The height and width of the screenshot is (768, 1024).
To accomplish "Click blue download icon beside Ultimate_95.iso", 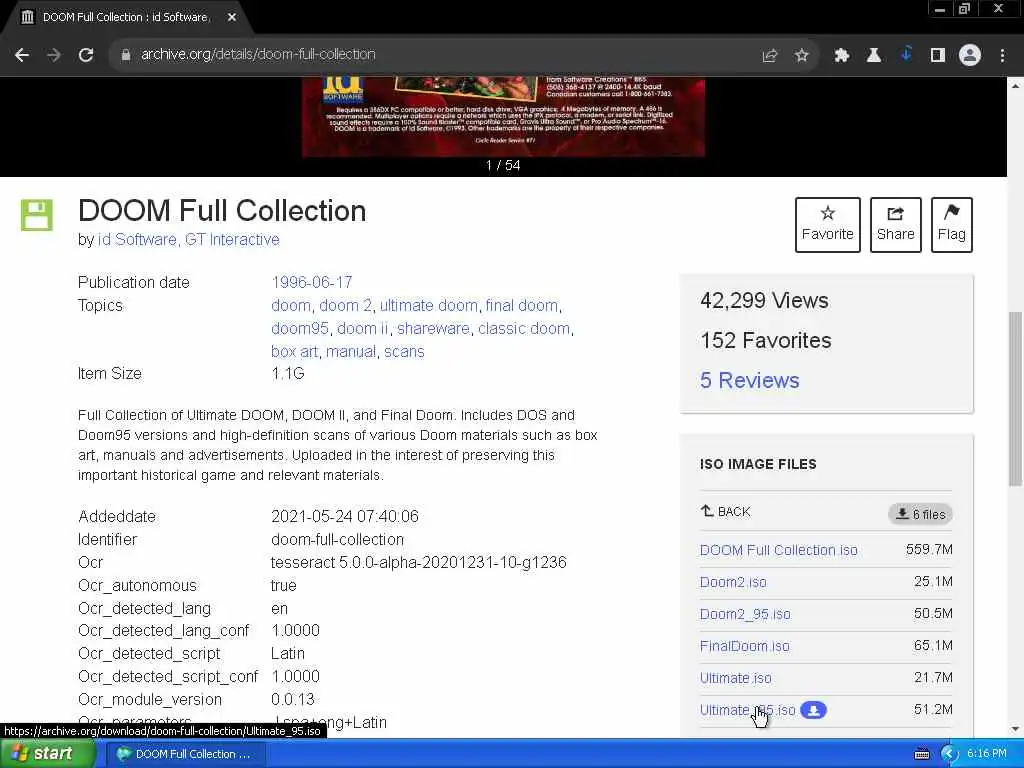I will coord(814,710).
